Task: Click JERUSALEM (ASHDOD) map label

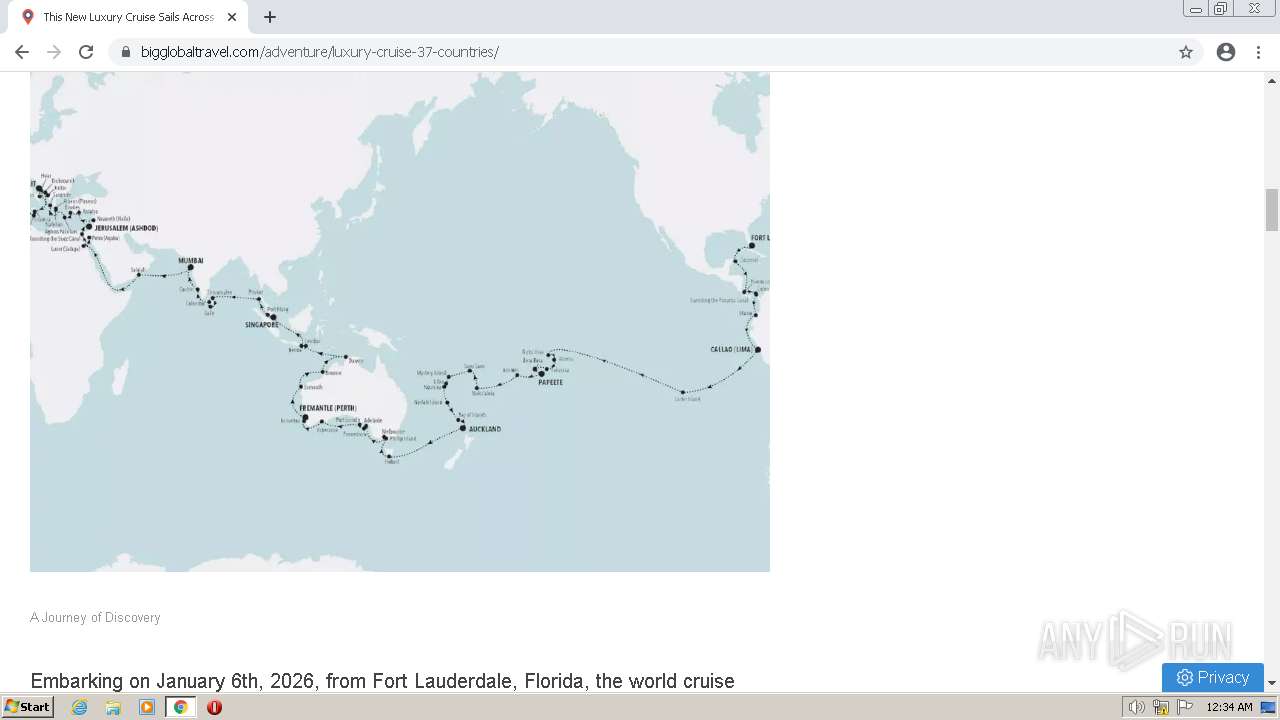Action: coord(126,228)
